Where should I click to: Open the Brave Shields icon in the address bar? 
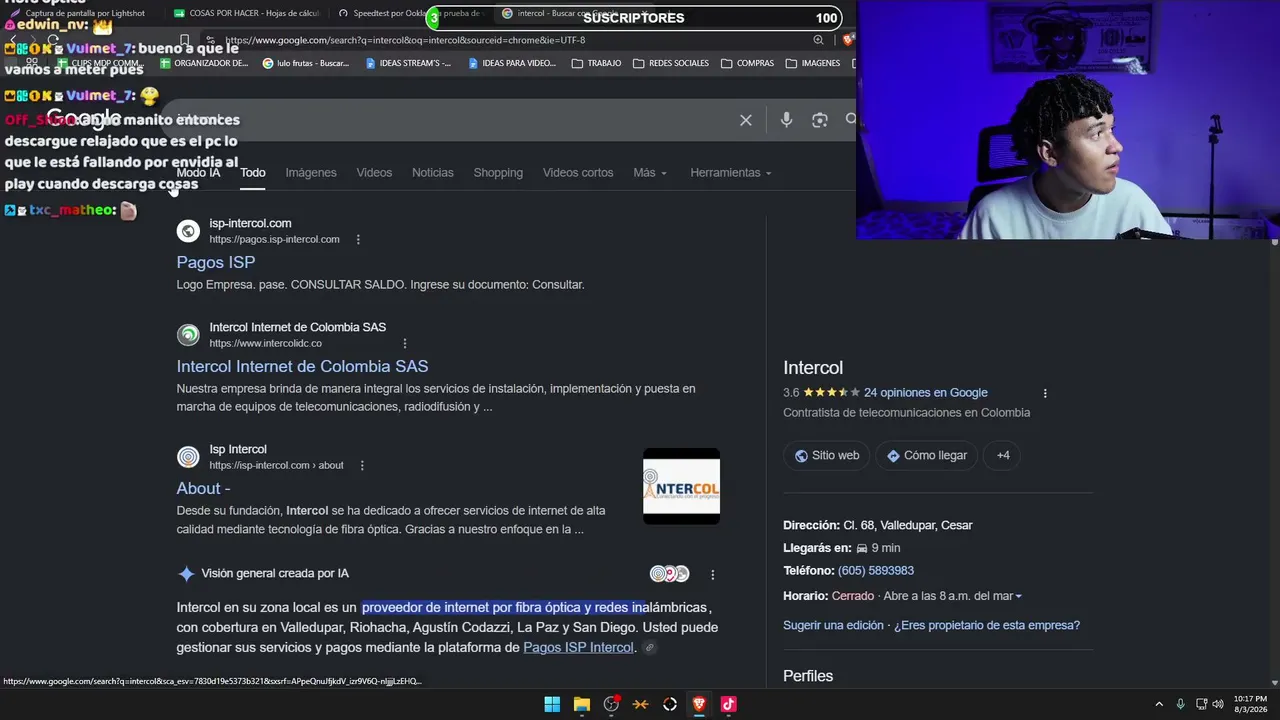tap(848, 40)
